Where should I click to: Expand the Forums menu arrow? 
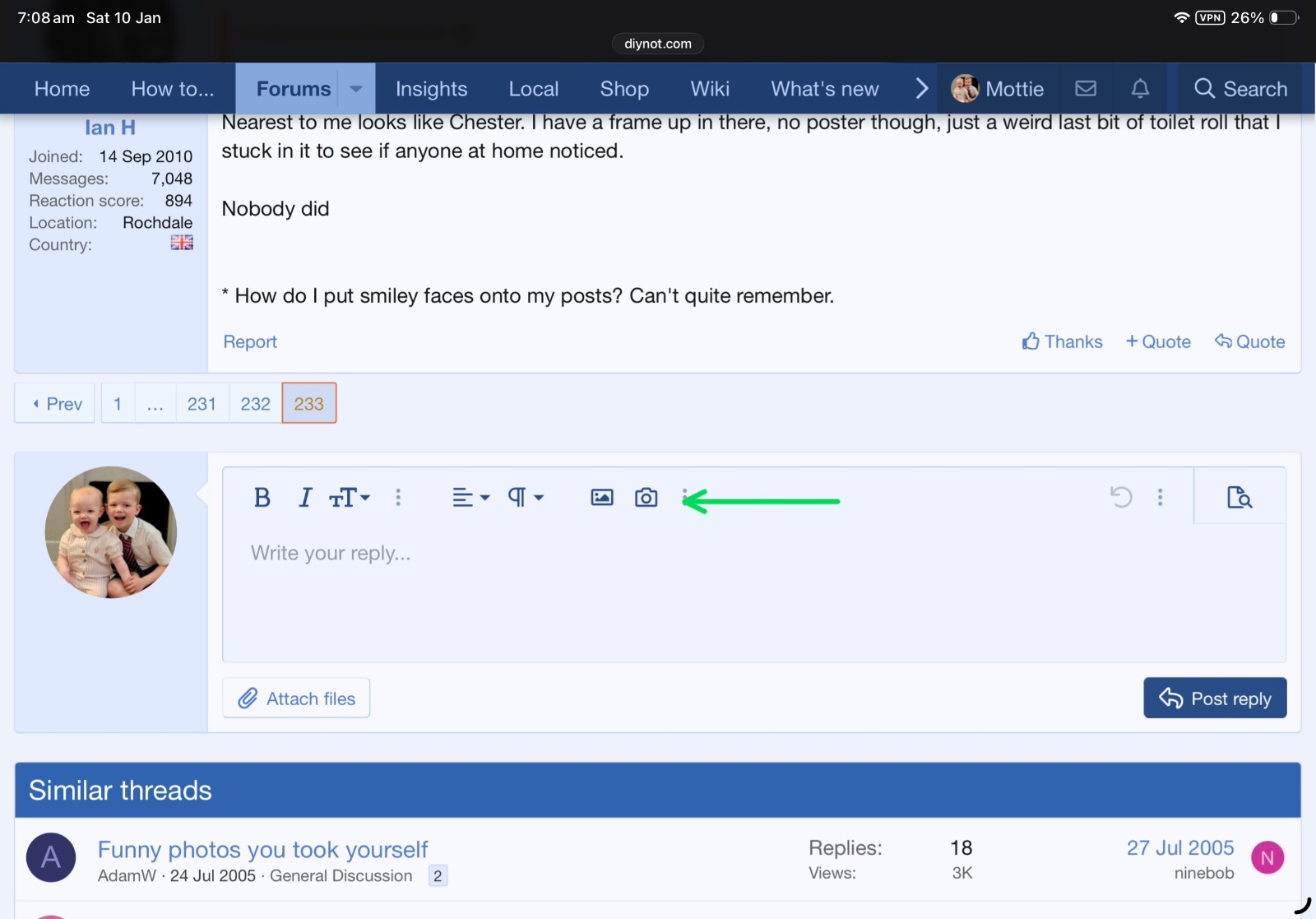[x=356, y=89]
